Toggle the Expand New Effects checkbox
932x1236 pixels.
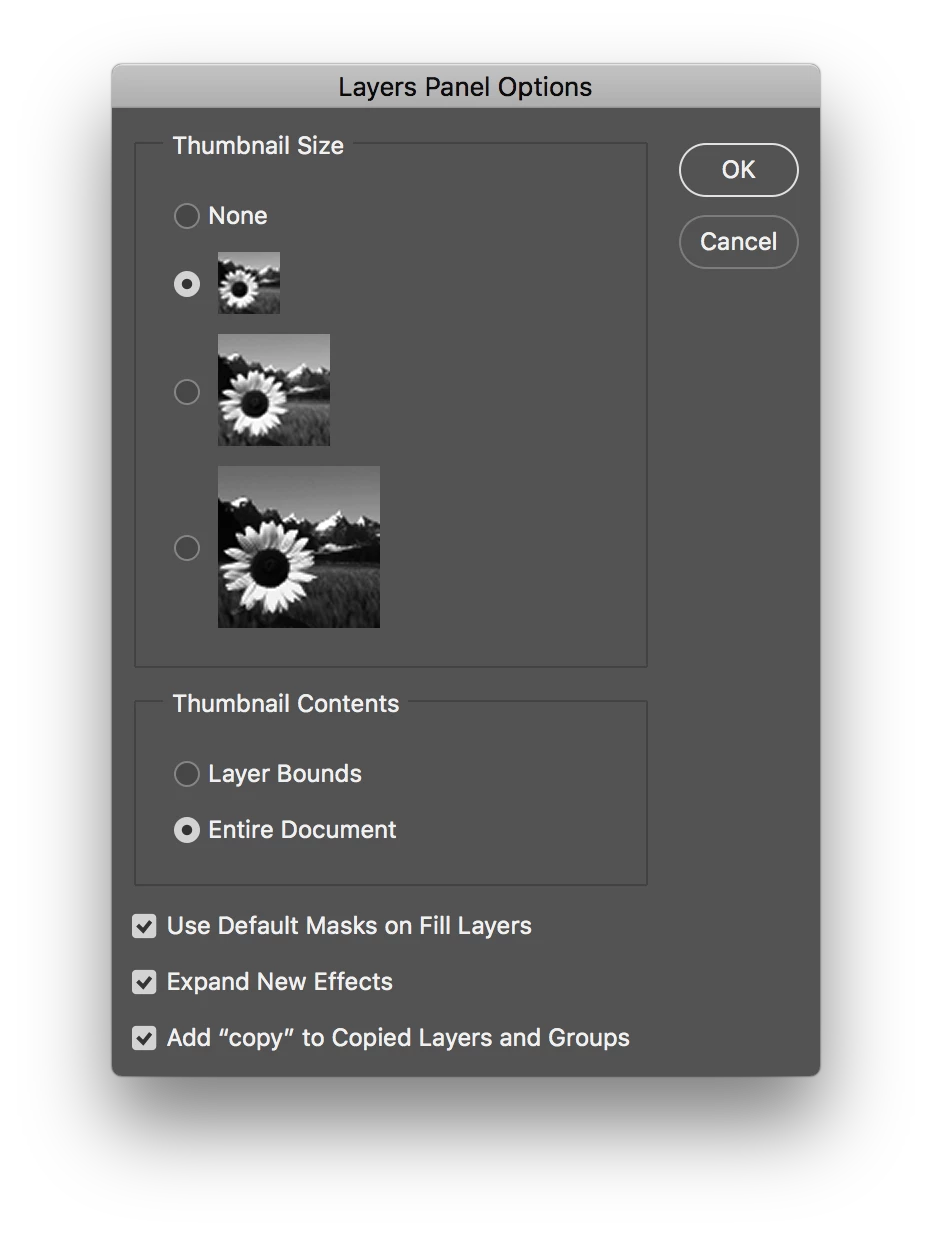click(144, 982)
